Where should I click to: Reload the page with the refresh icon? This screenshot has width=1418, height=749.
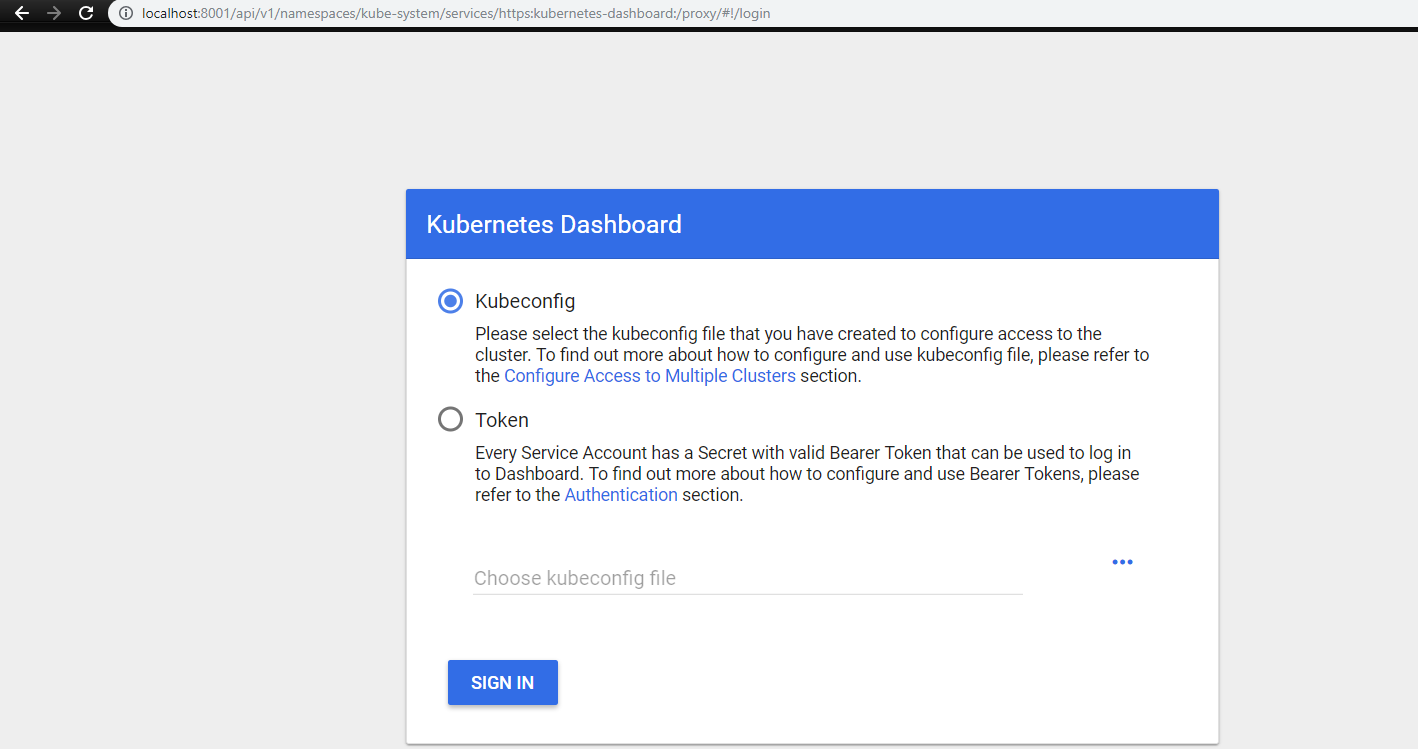(x=87, y=13)
